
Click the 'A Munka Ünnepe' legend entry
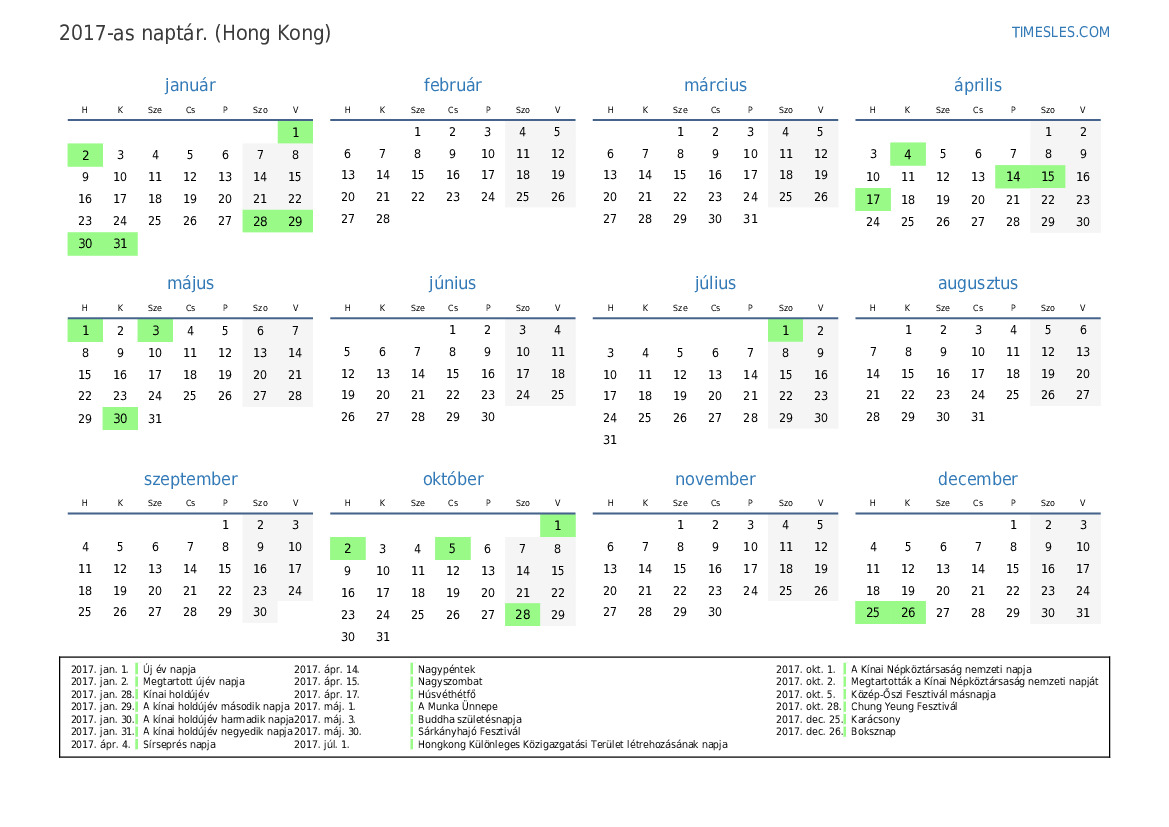click(x=457, y=706)
